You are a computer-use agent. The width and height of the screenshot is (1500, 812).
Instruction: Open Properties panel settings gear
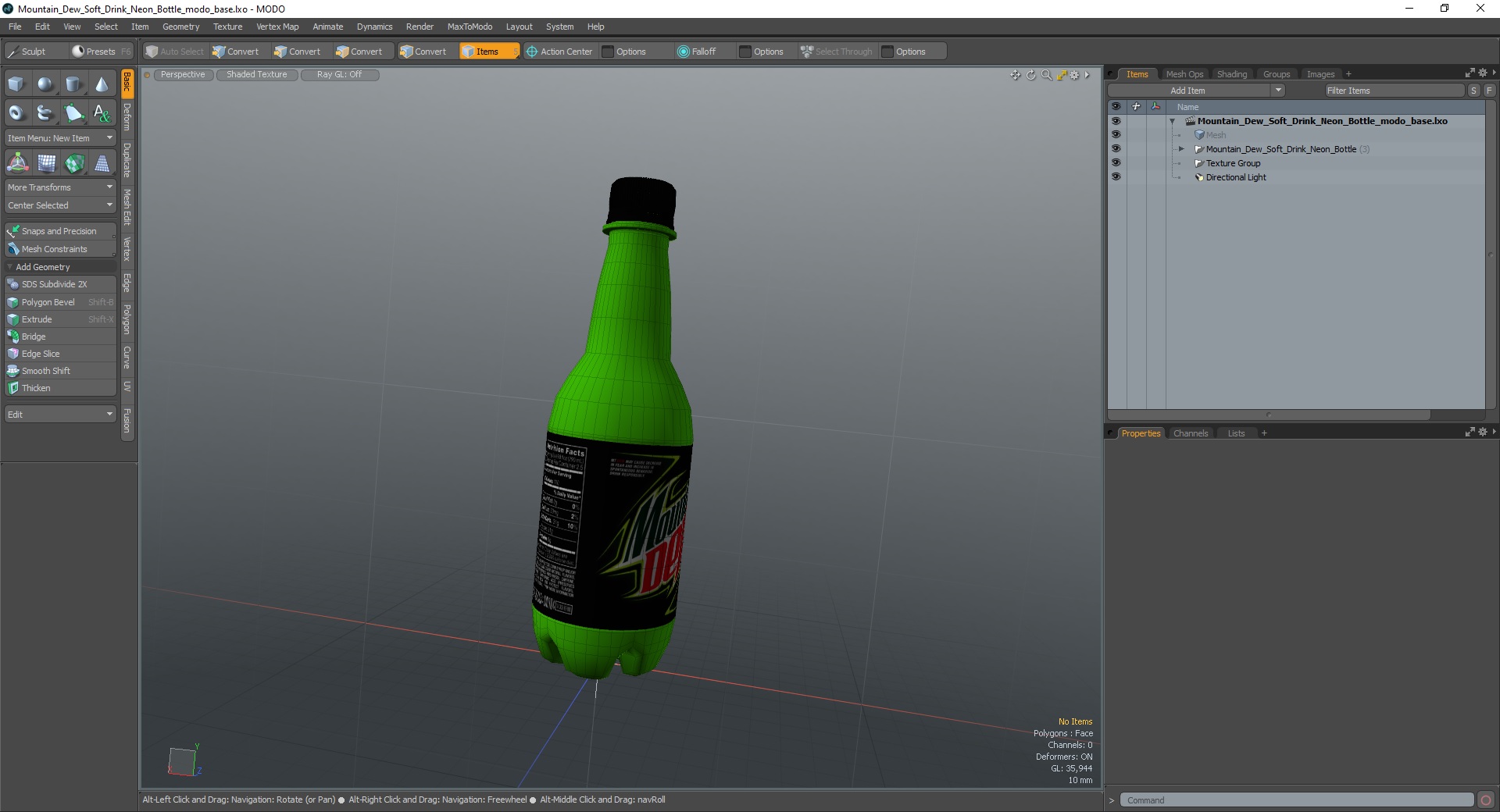(x=1483, y=432)
